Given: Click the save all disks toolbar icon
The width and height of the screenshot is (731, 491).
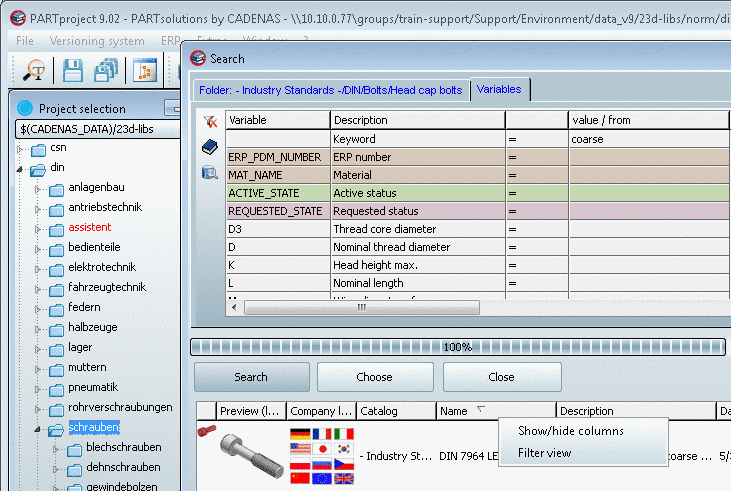Looking at the screenshot, I should (106, 71).
